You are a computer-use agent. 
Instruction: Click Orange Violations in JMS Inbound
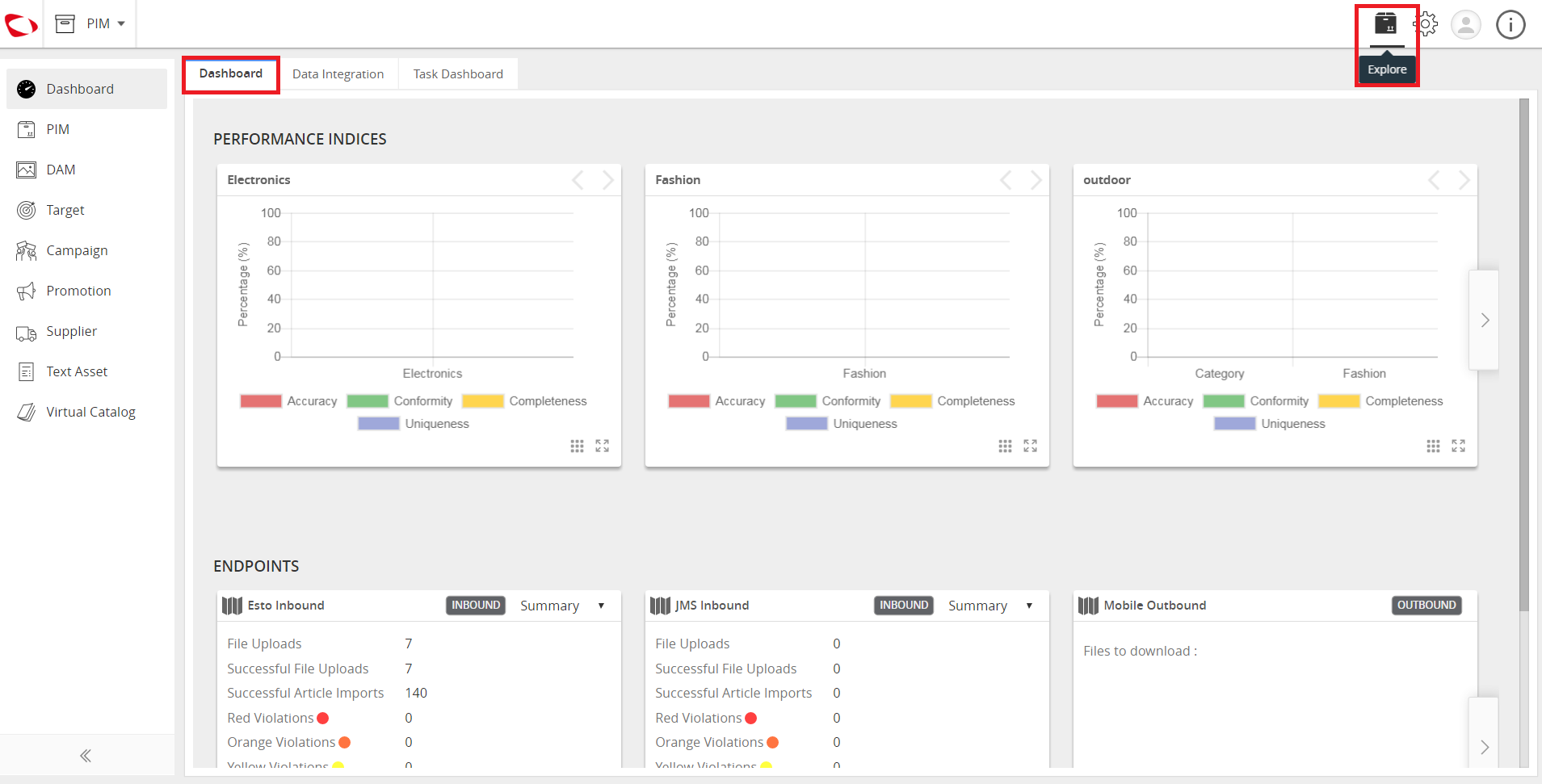coord(716,742)
